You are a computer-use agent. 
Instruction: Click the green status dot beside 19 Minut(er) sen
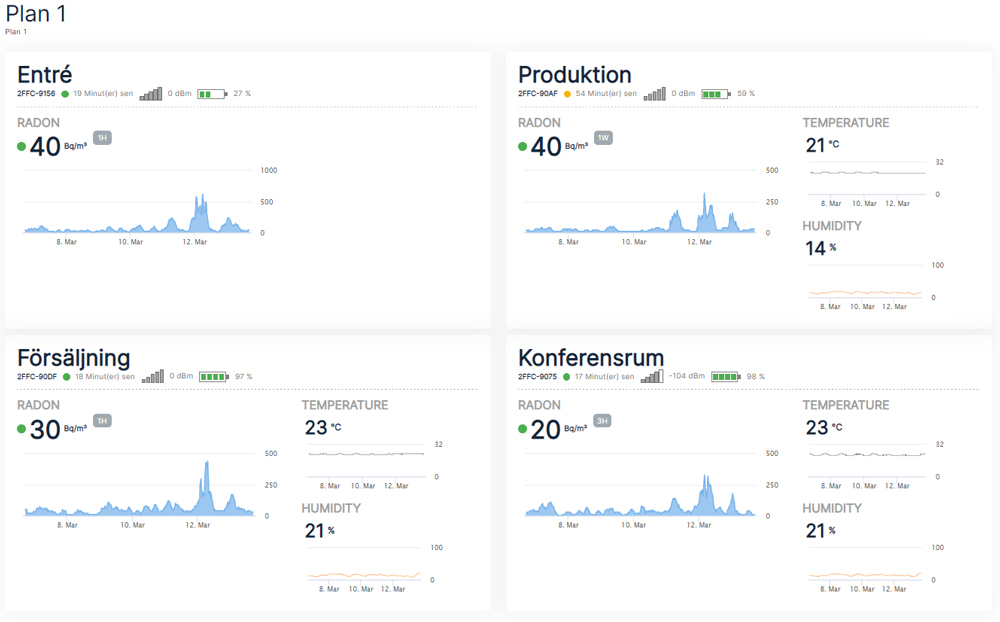point(65,94)
